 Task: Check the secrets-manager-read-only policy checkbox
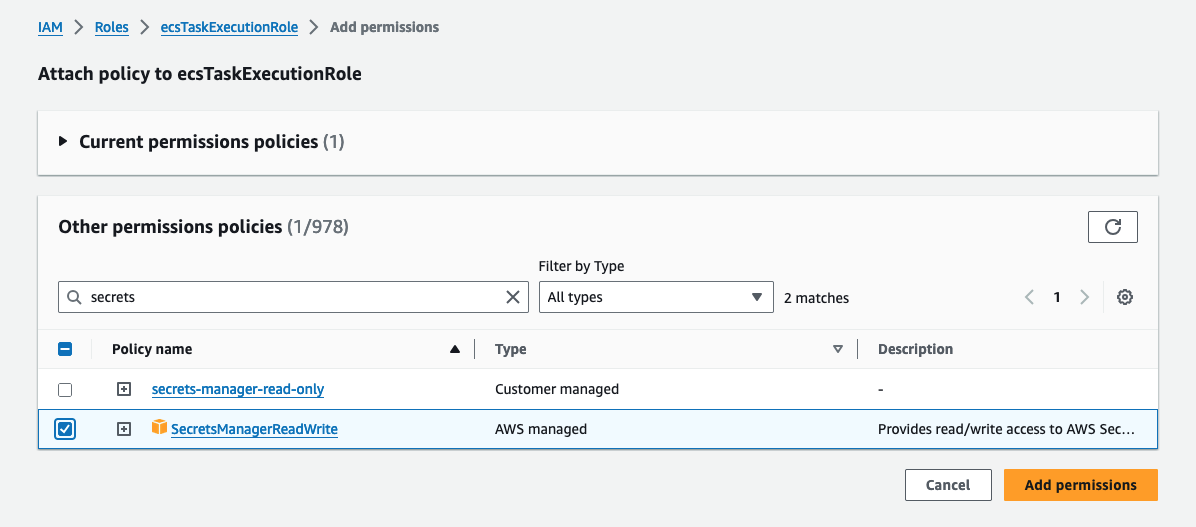[x=65, y=389]
